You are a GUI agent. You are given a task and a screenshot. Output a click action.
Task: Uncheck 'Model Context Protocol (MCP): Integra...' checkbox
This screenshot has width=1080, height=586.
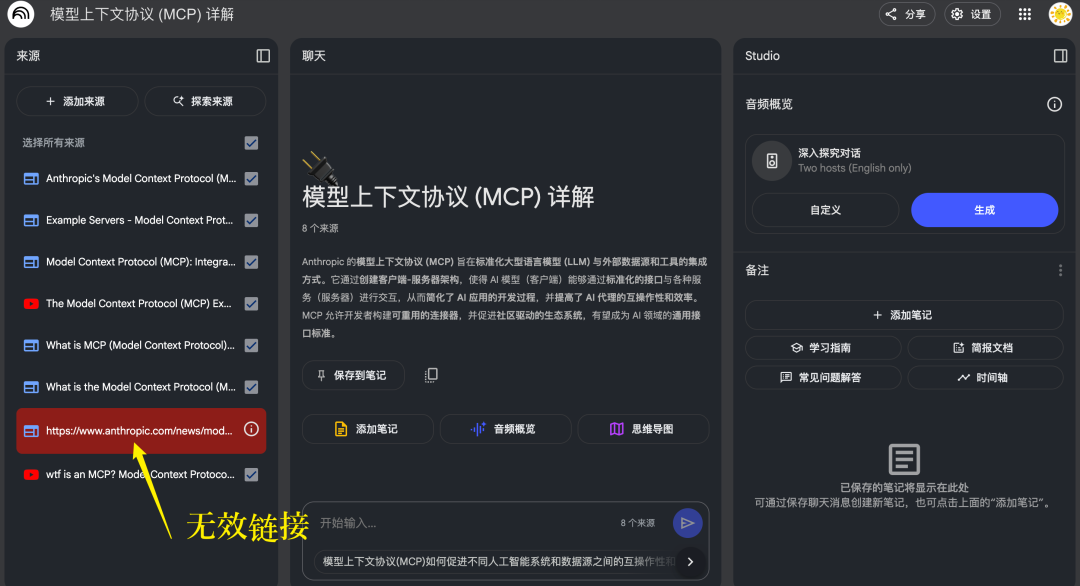pos(251,262)
